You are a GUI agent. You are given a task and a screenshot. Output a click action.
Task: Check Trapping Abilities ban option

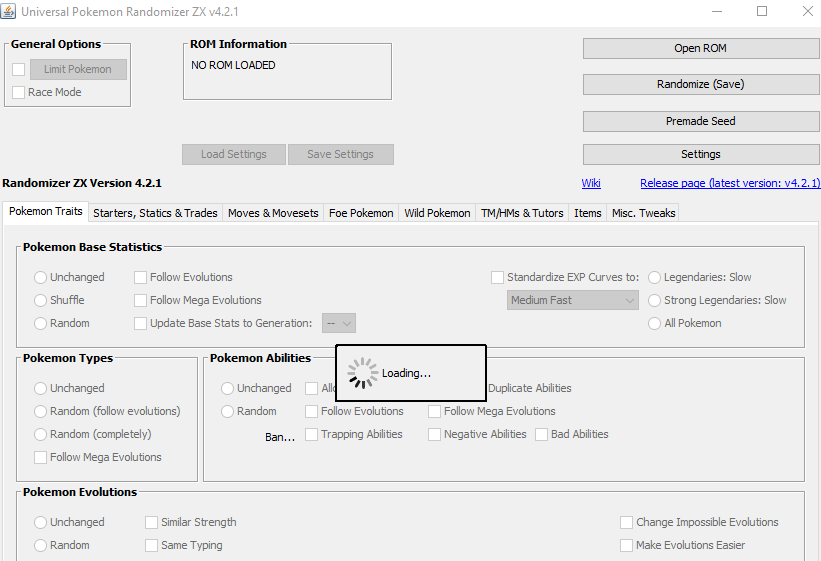pos(312,434)
